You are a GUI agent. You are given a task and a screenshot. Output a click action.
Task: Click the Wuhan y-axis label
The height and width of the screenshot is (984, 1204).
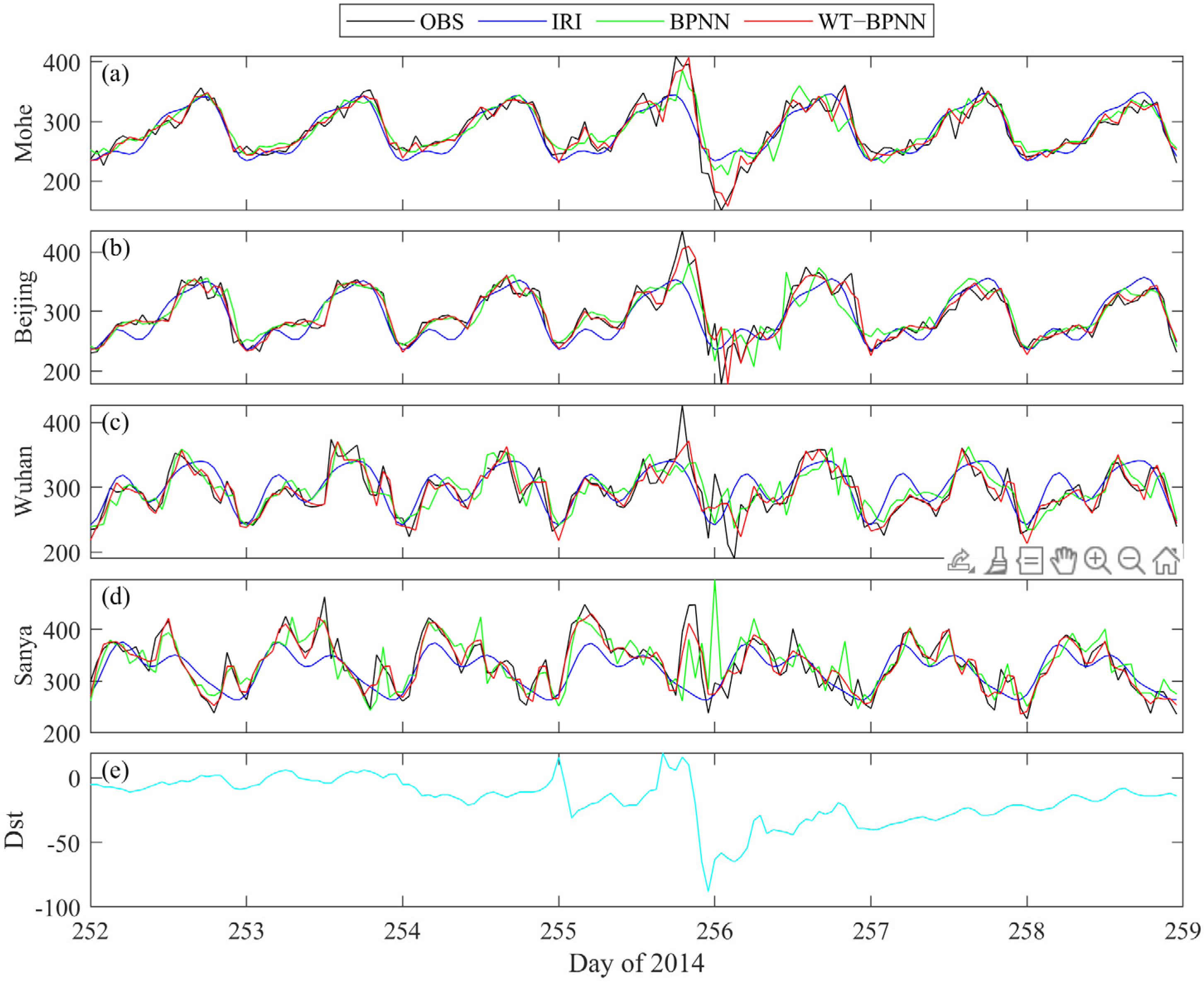24,481
